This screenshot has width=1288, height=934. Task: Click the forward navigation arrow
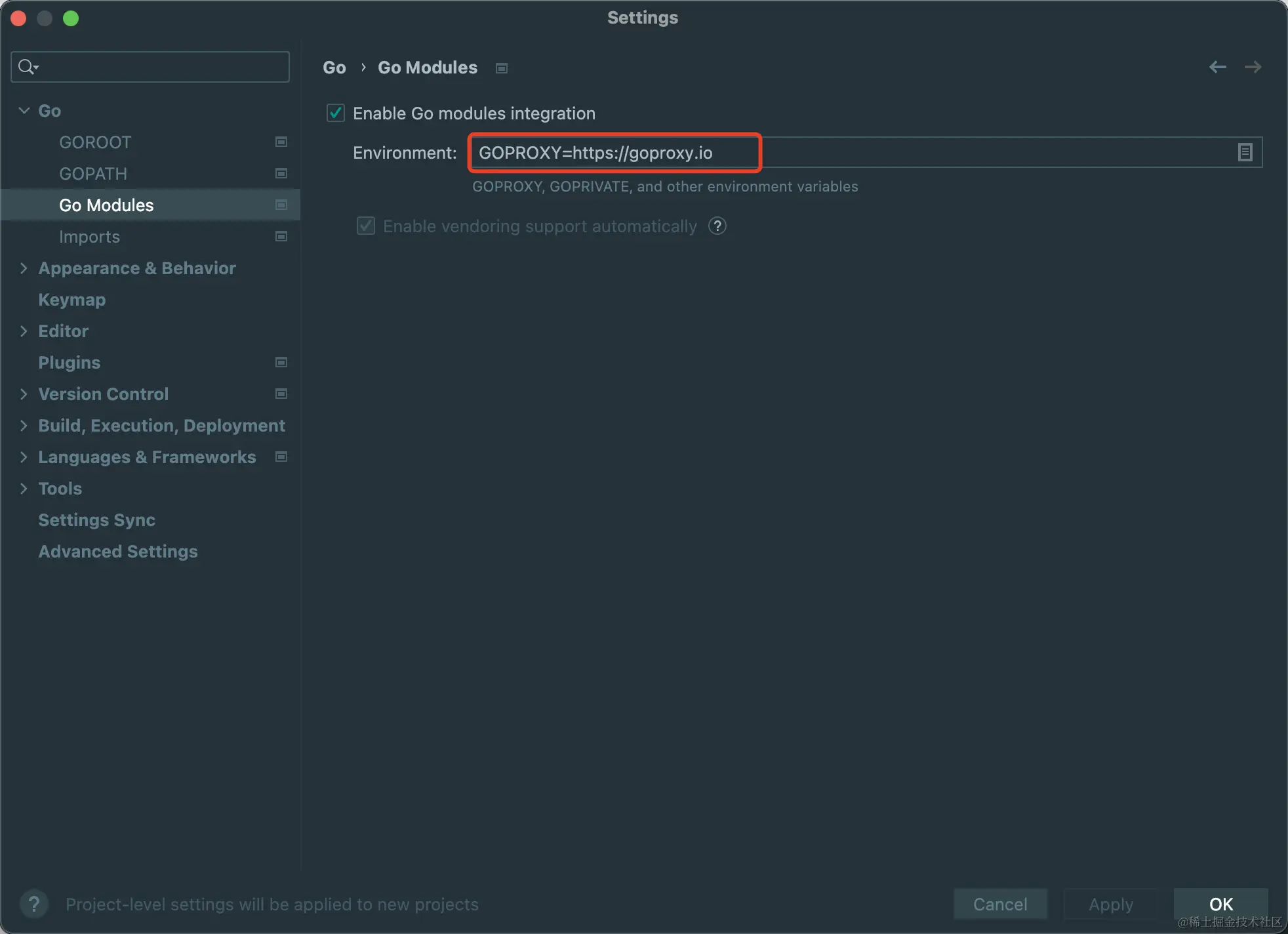(x=1253, y=67)
